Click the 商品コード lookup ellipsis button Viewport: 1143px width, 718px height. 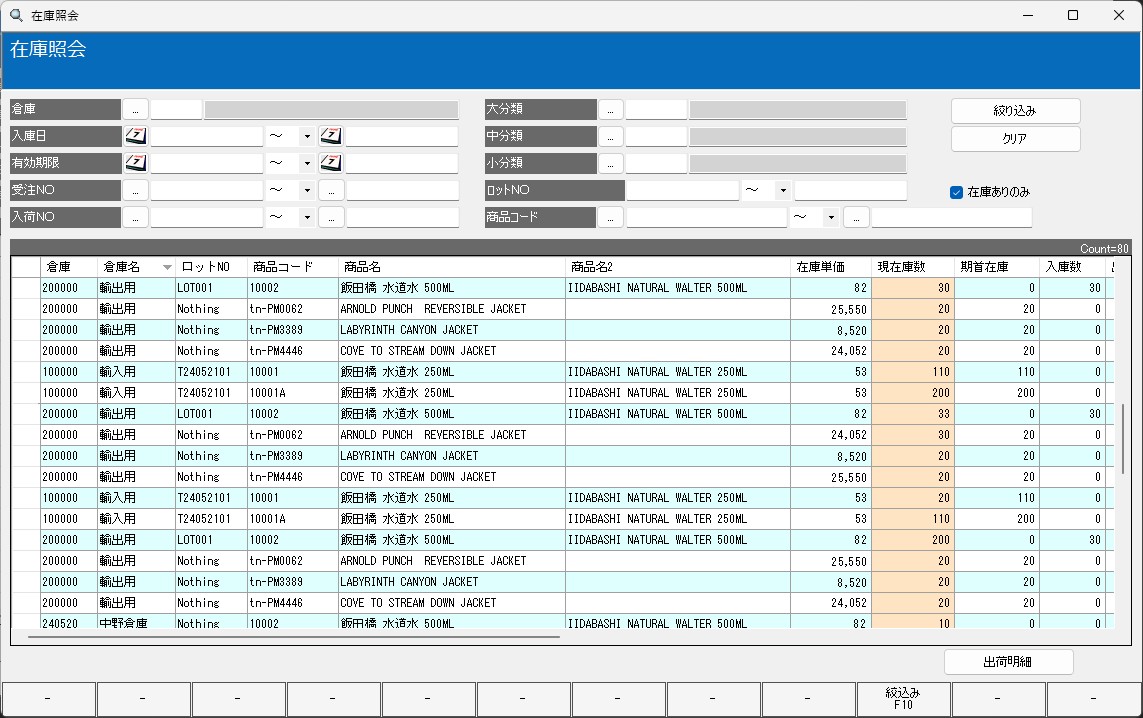click(x=611, y=217)
